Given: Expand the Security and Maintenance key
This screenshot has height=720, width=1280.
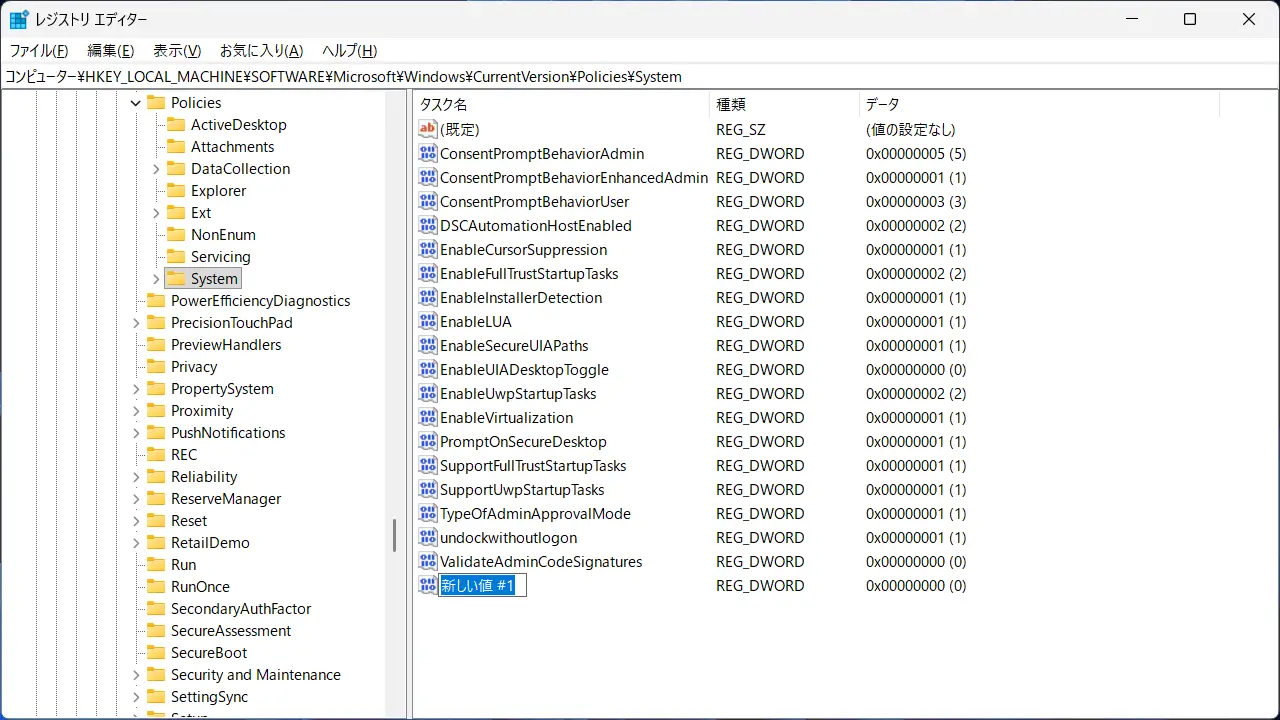Looking at the screenshot, I should click(x=136, y=674).
